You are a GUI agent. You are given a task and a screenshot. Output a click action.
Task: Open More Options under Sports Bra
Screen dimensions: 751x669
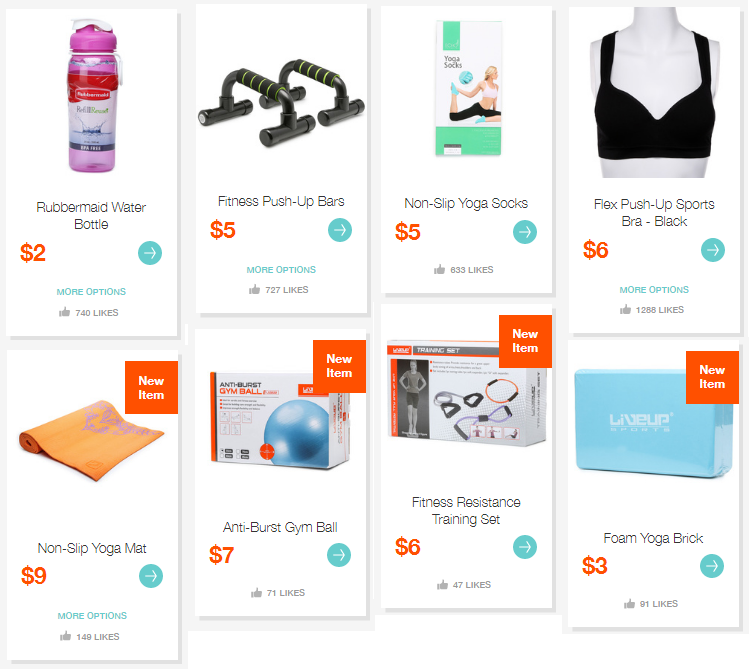(x=654, y=290)
